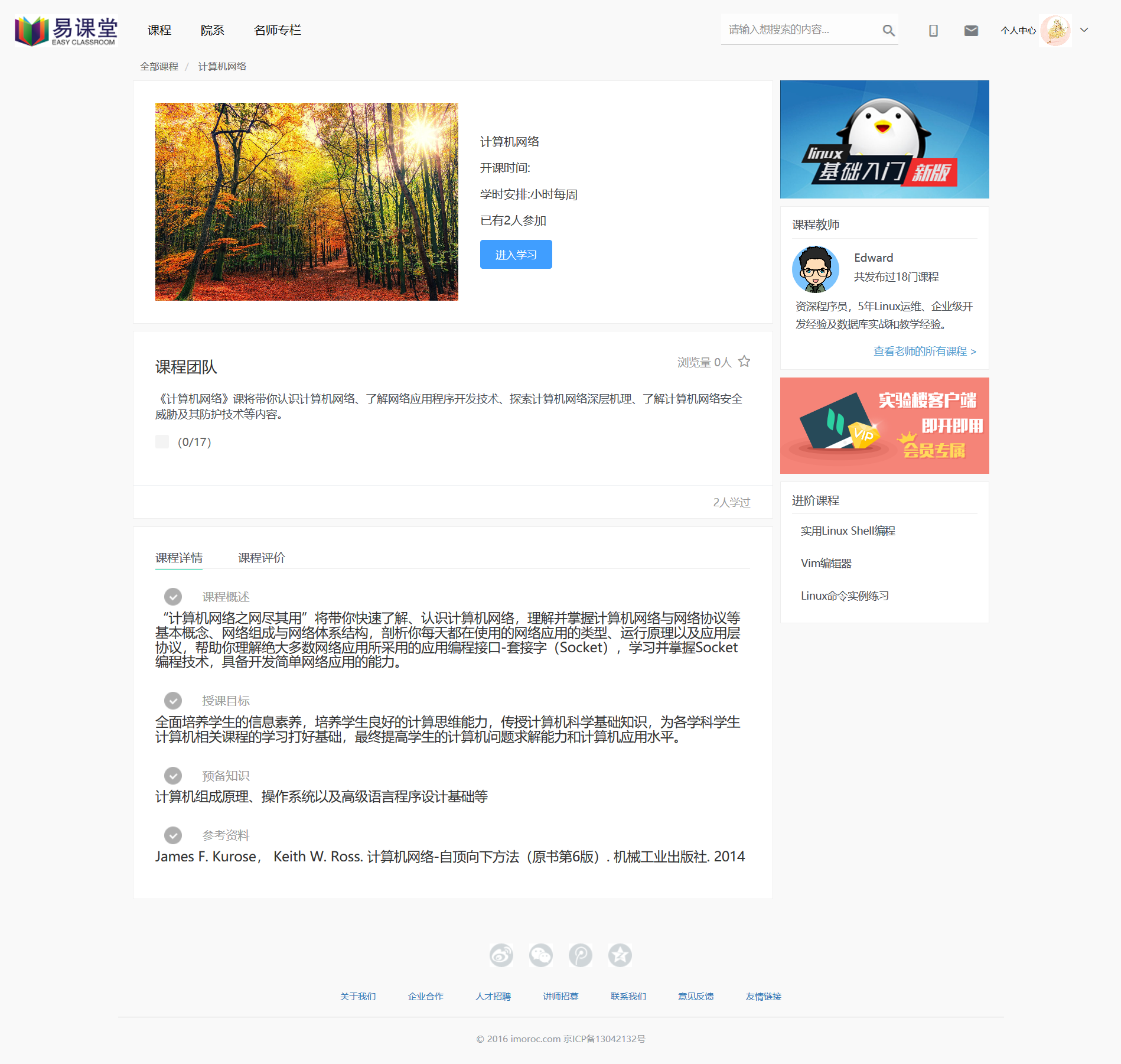Open the message envelope icon in the header
Screen dimensions: 1121x1064
pos(970,30)
